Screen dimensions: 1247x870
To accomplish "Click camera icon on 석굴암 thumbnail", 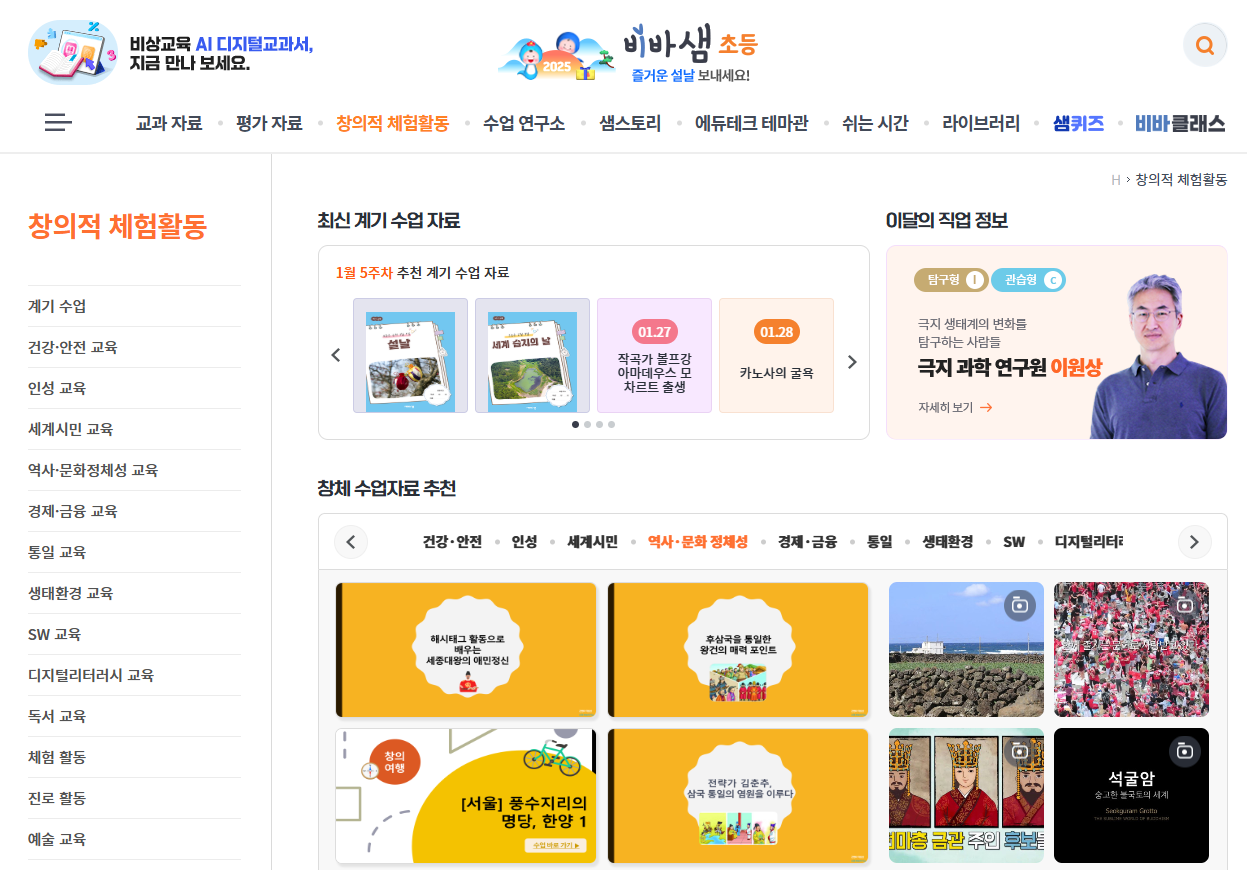I will [x=1184, y=751].
